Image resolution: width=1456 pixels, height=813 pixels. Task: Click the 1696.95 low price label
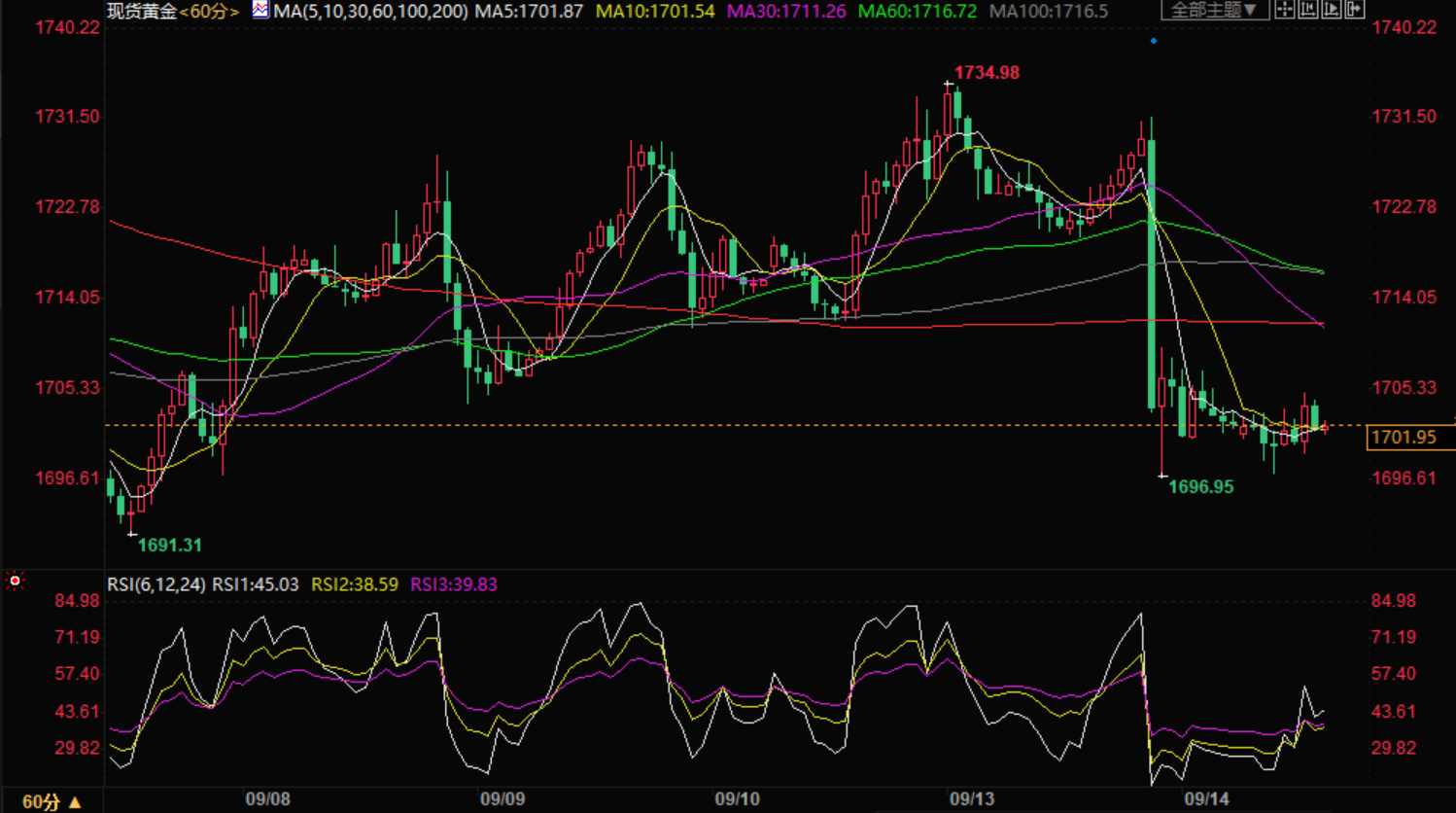tap(1200, 487)
